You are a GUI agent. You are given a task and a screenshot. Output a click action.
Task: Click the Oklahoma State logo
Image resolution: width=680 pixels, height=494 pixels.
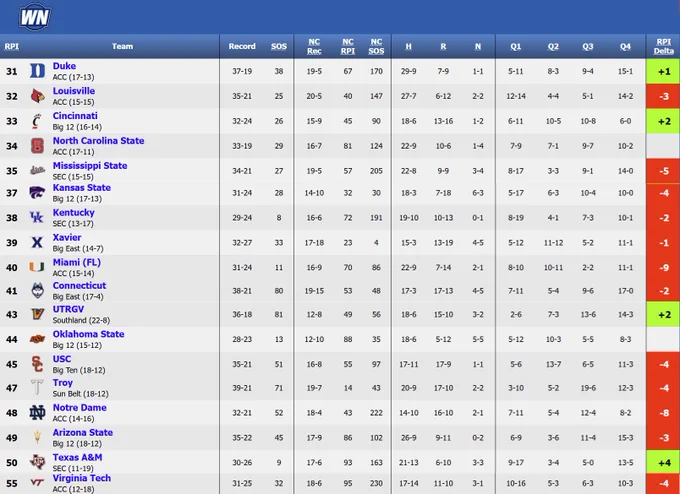click(37, 339)
